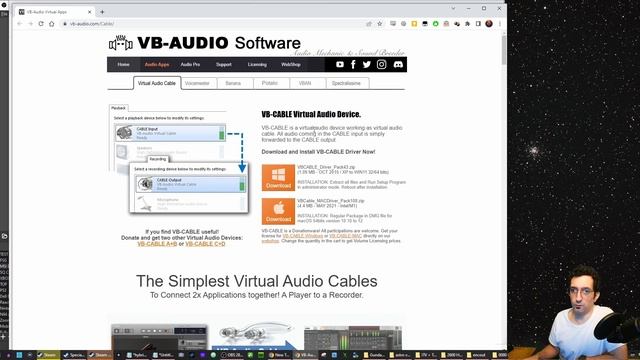Follow the VB-CABLE C+D link

205,244
